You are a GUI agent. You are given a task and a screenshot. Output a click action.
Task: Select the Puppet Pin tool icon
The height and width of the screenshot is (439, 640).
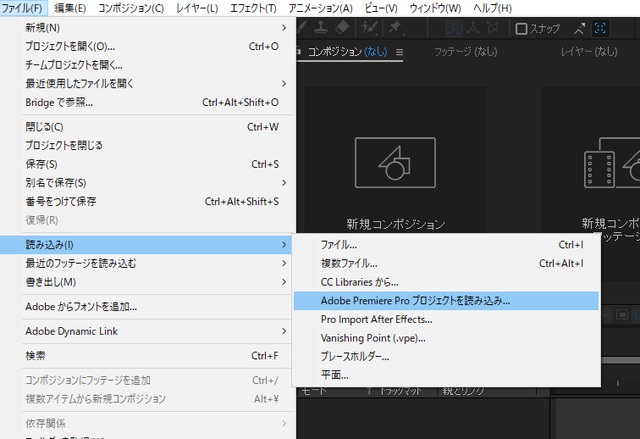tap(395, 28)
